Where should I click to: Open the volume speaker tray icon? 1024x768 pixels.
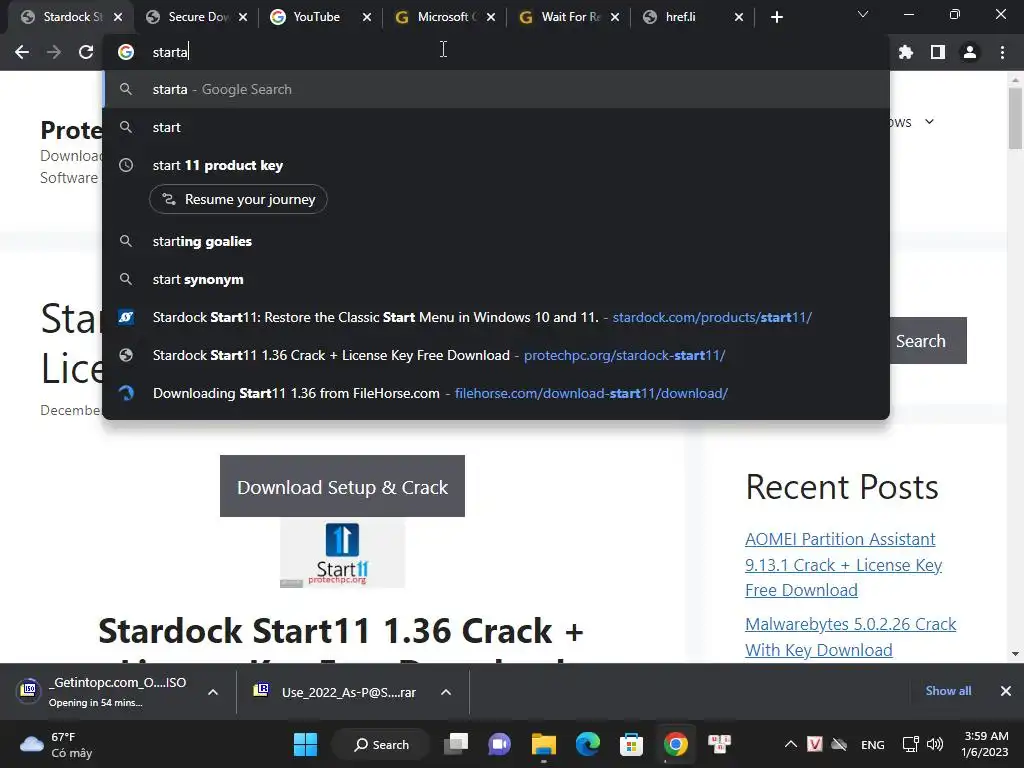pos(935,744)
